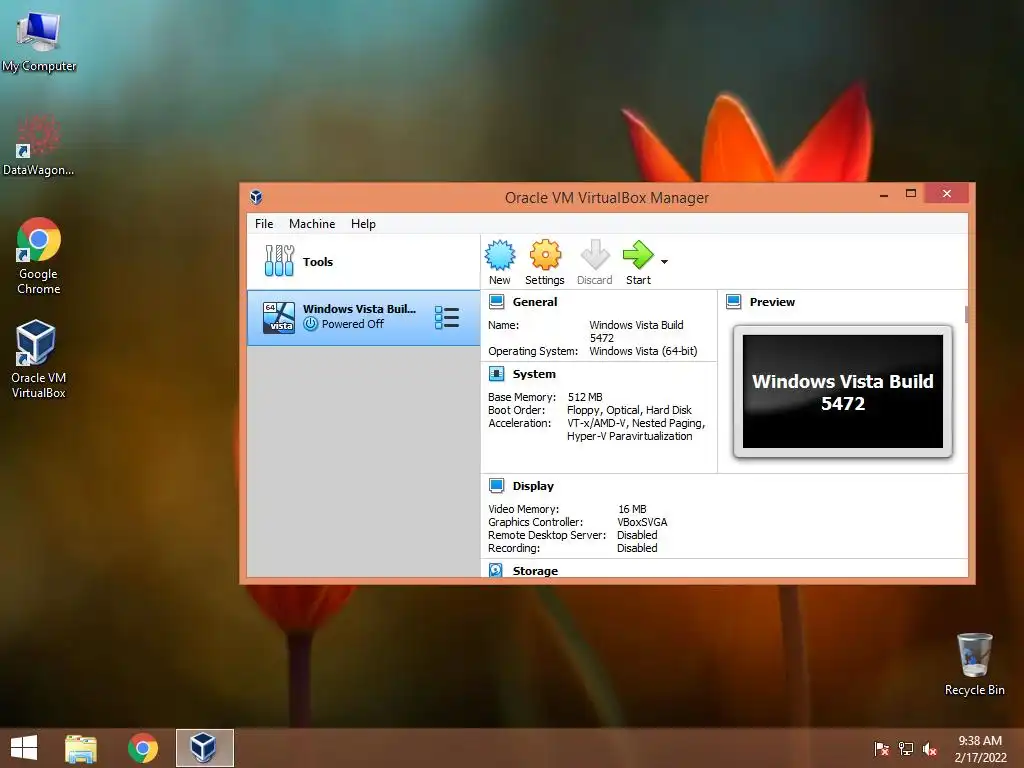Open the General section header link
This screenshot has height=768, width=1024.
[535, 302]
